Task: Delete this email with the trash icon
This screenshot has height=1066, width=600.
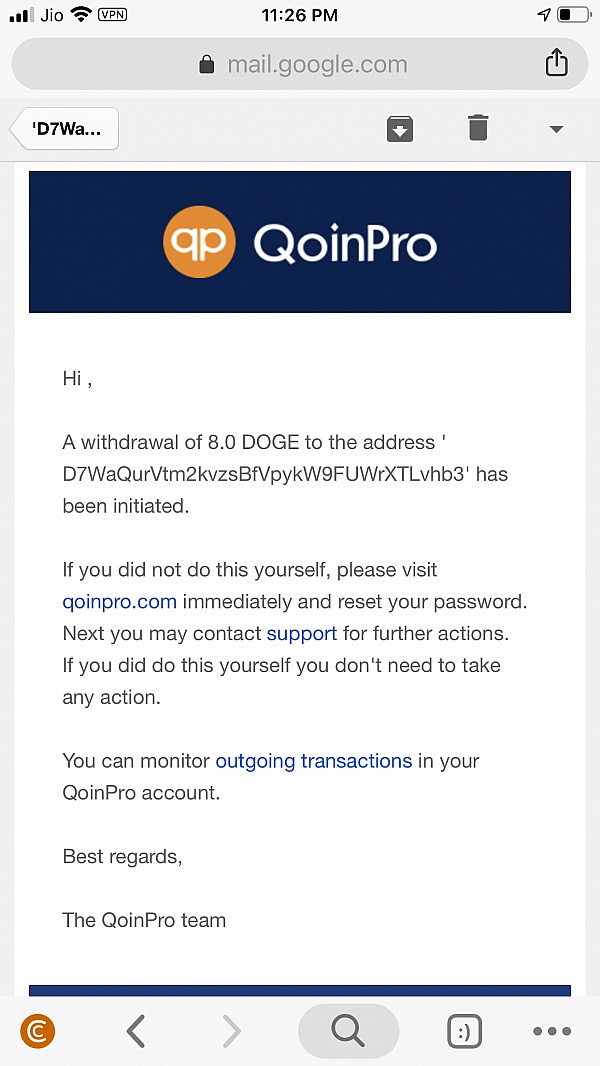Action: pyautogui.click(x=478, y=129)
